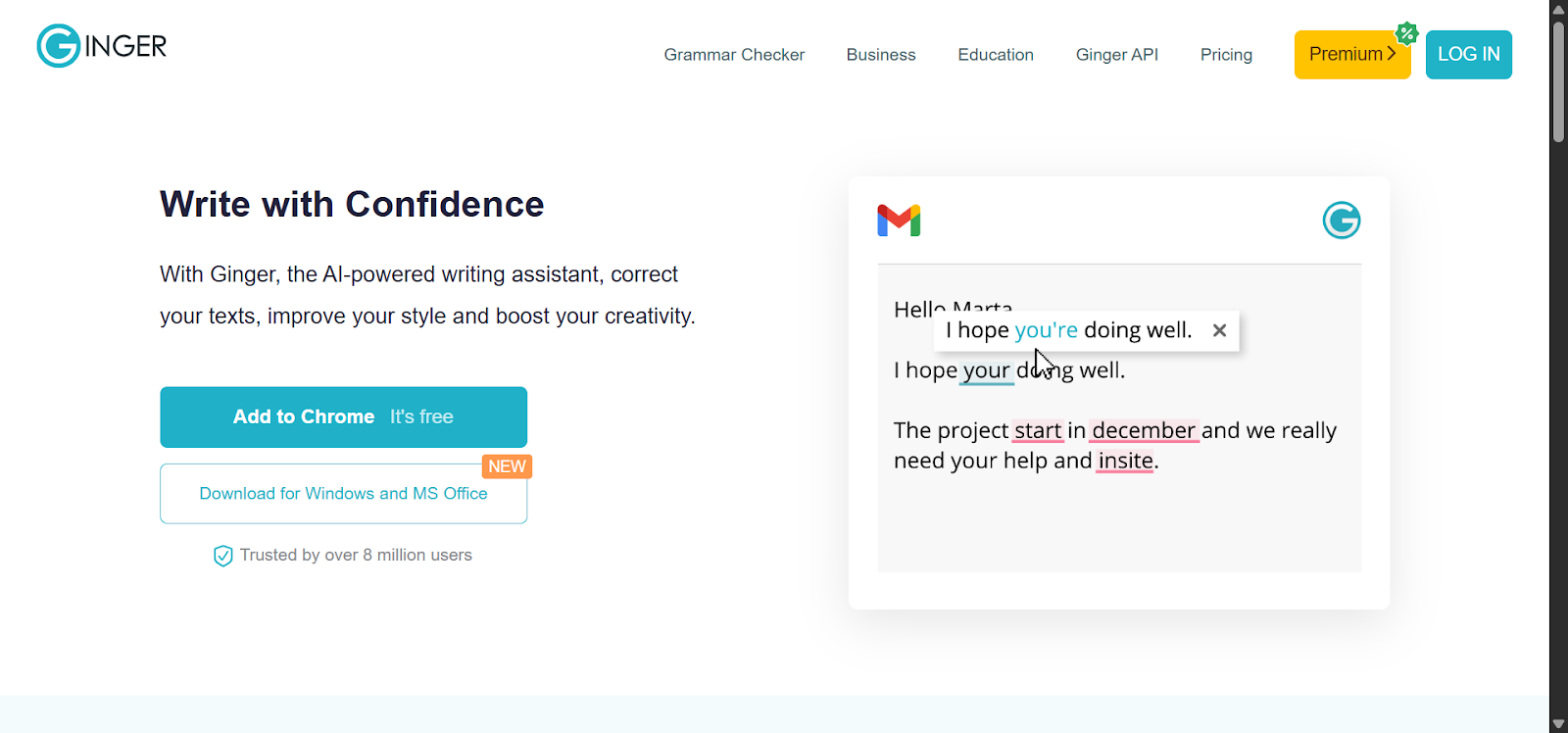Close the 'you're' correction suggestion popup
The height and width of the screenshot is (733, 1568).
point(1219,330)
